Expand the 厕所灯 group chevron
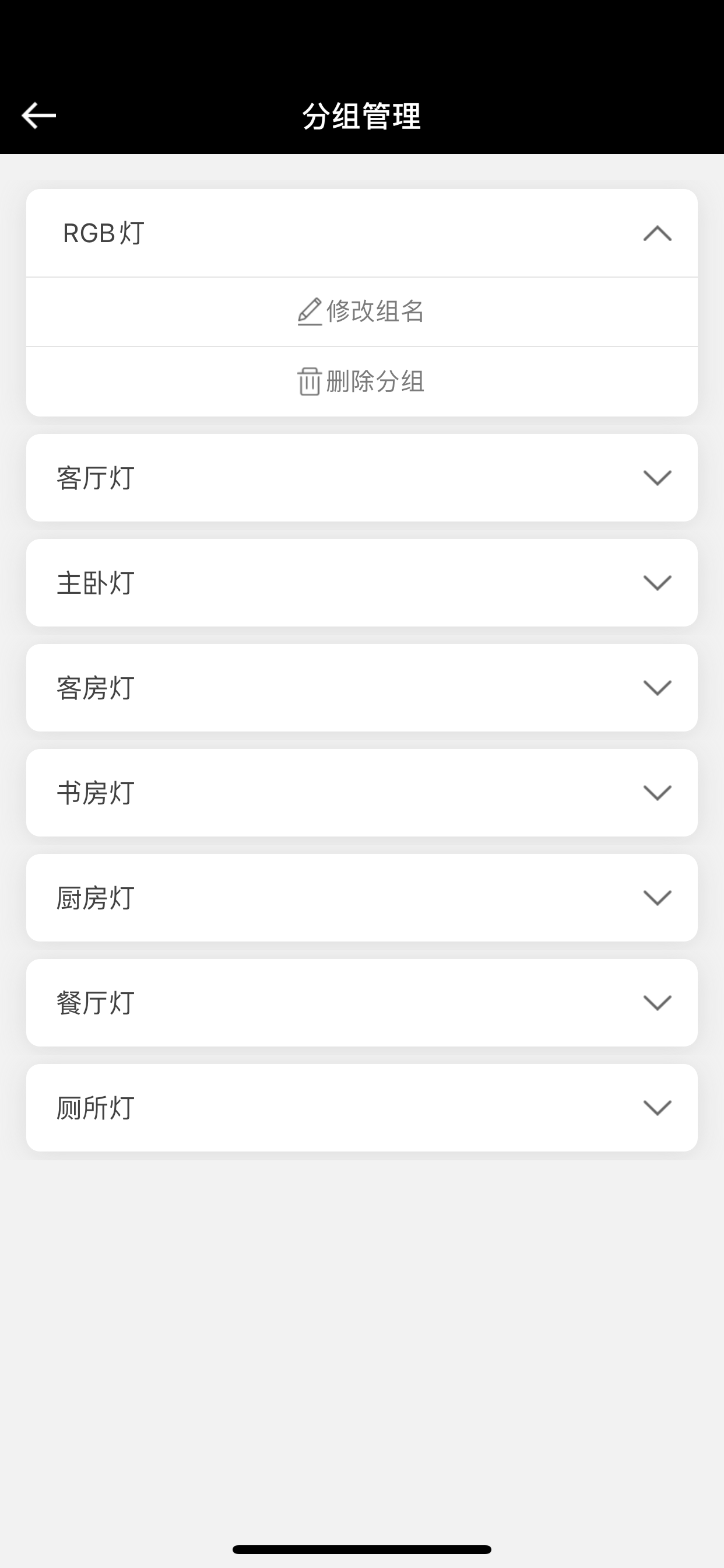 coord(657,1108)
